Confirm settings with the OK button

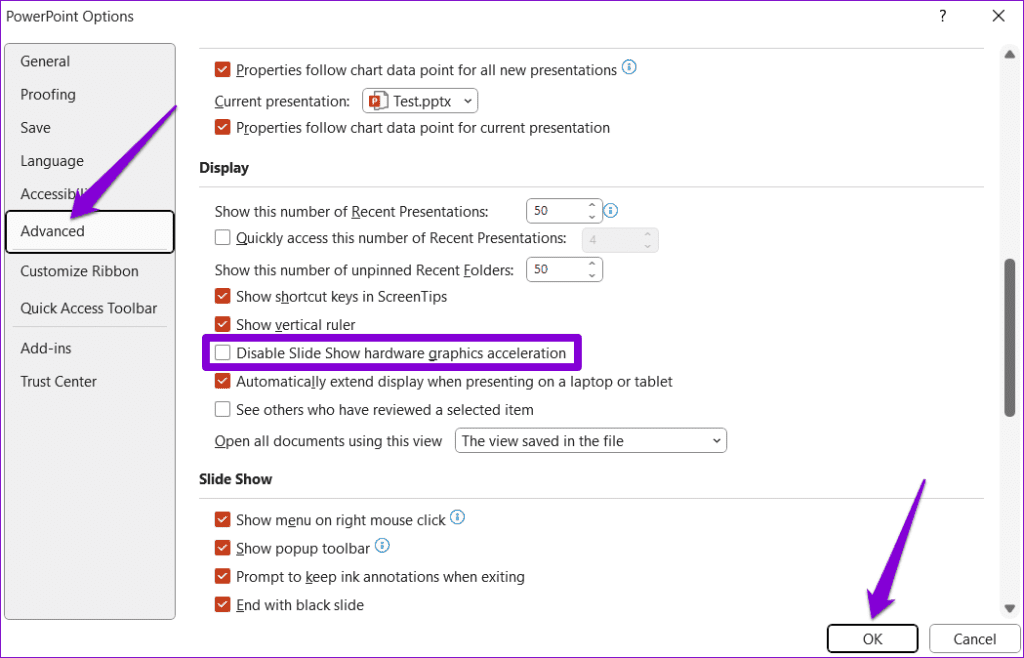(x=872, y=638)
